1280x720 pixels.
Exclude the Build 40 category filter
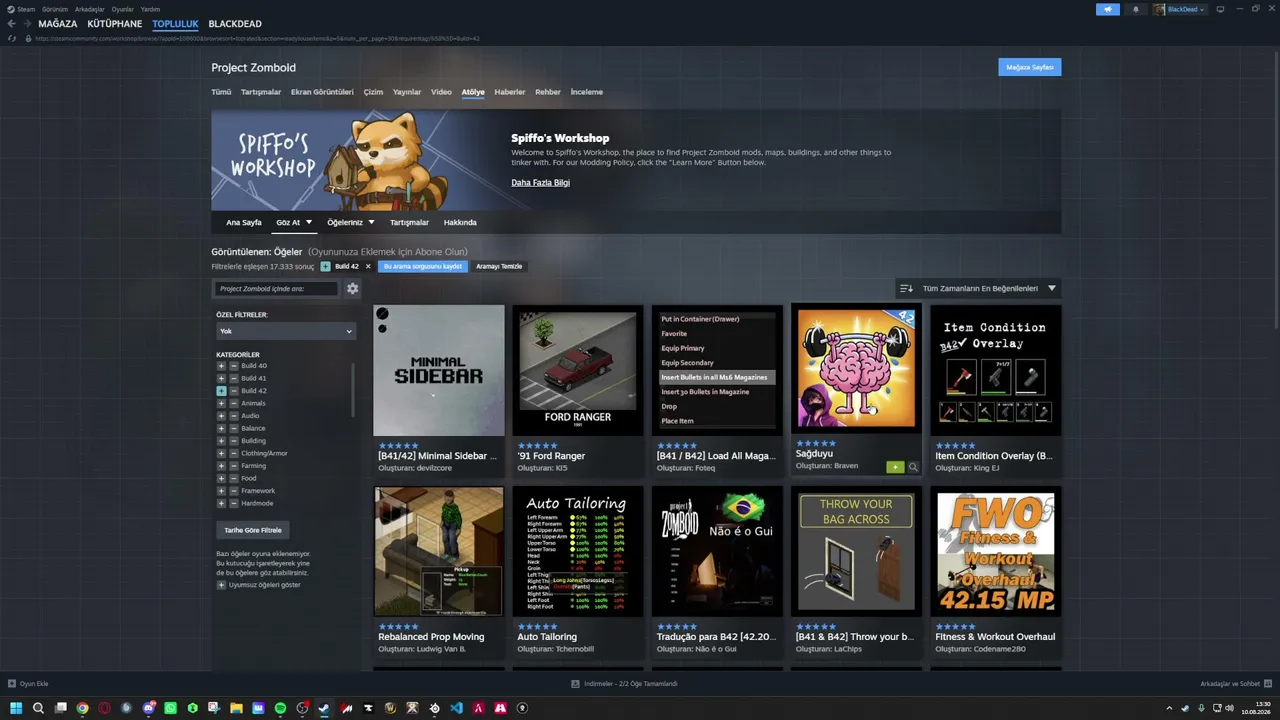(x=234, y=366)
